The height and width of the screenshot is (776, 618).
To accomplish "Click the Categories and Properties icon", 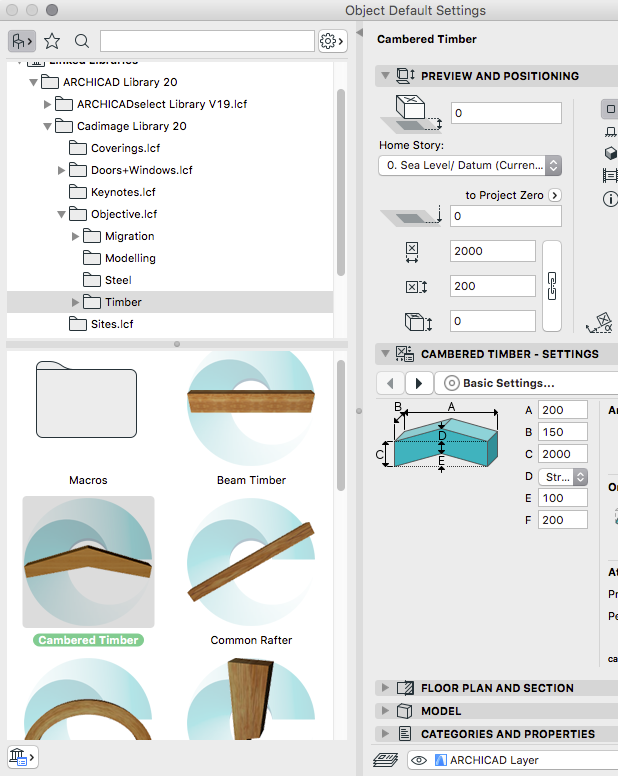I will coord(405,734).
